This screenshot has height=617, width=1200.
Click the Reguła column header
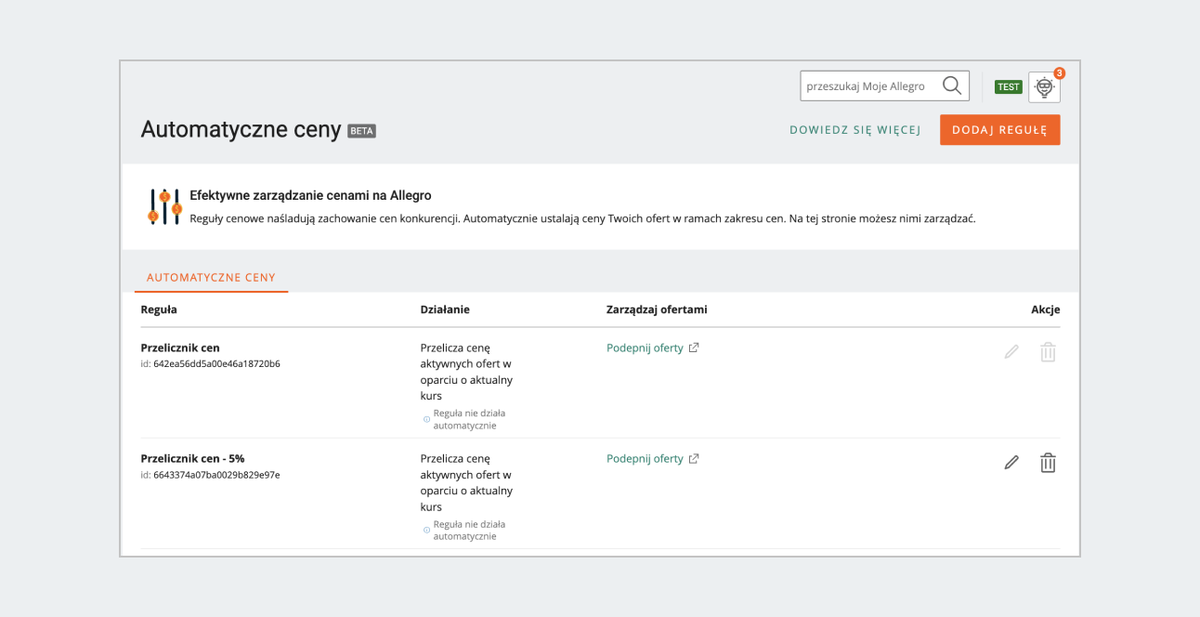point(159,310)
